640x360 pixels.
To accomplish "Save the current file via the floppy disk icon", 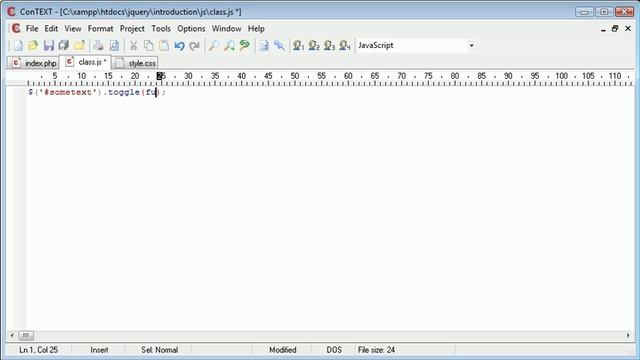I will click(49, 45).
